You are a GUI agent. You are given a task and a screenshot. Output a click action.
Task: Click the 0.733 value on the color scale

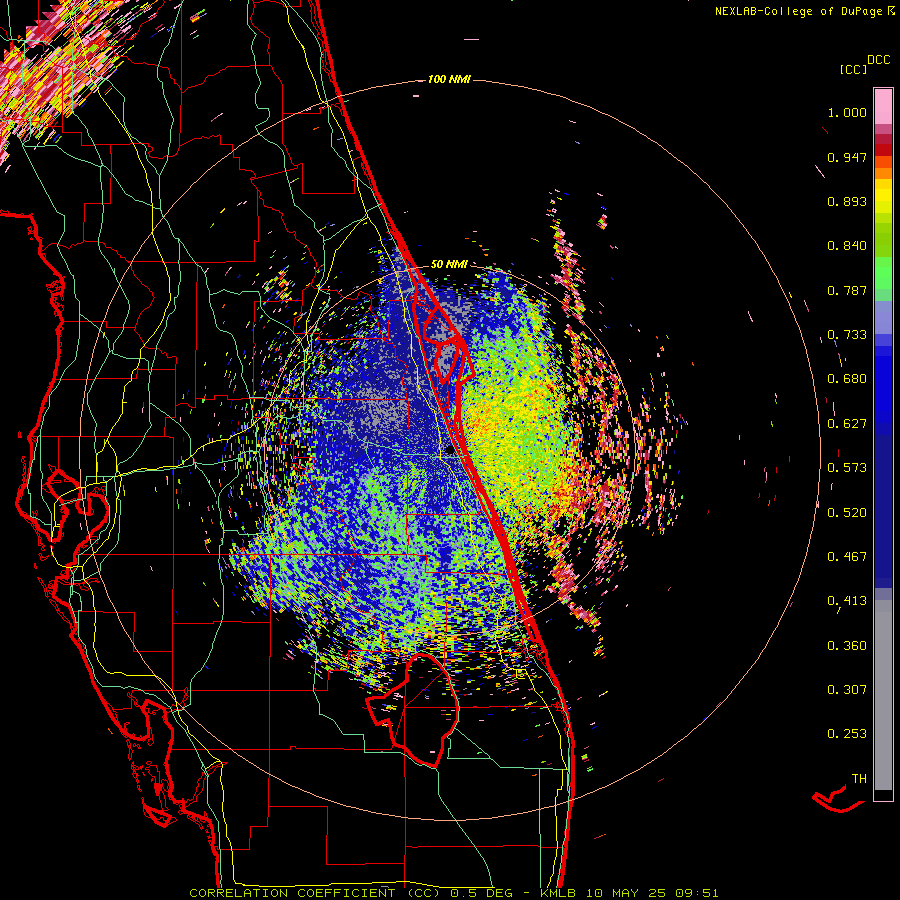point(847,335)
